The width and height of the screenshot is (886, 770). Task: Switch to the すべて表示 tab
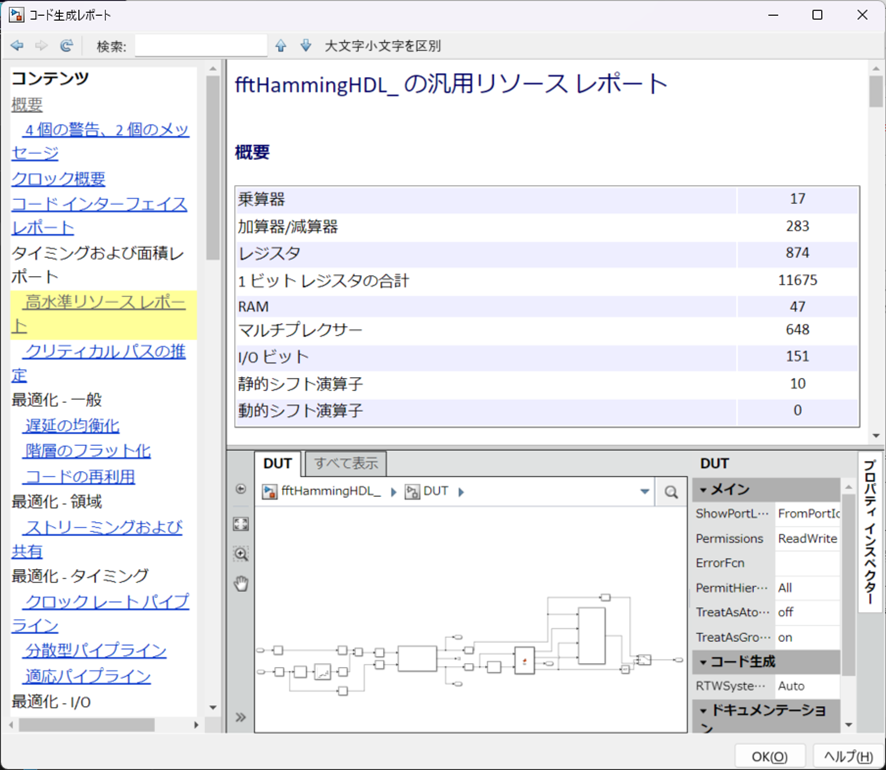345,464
